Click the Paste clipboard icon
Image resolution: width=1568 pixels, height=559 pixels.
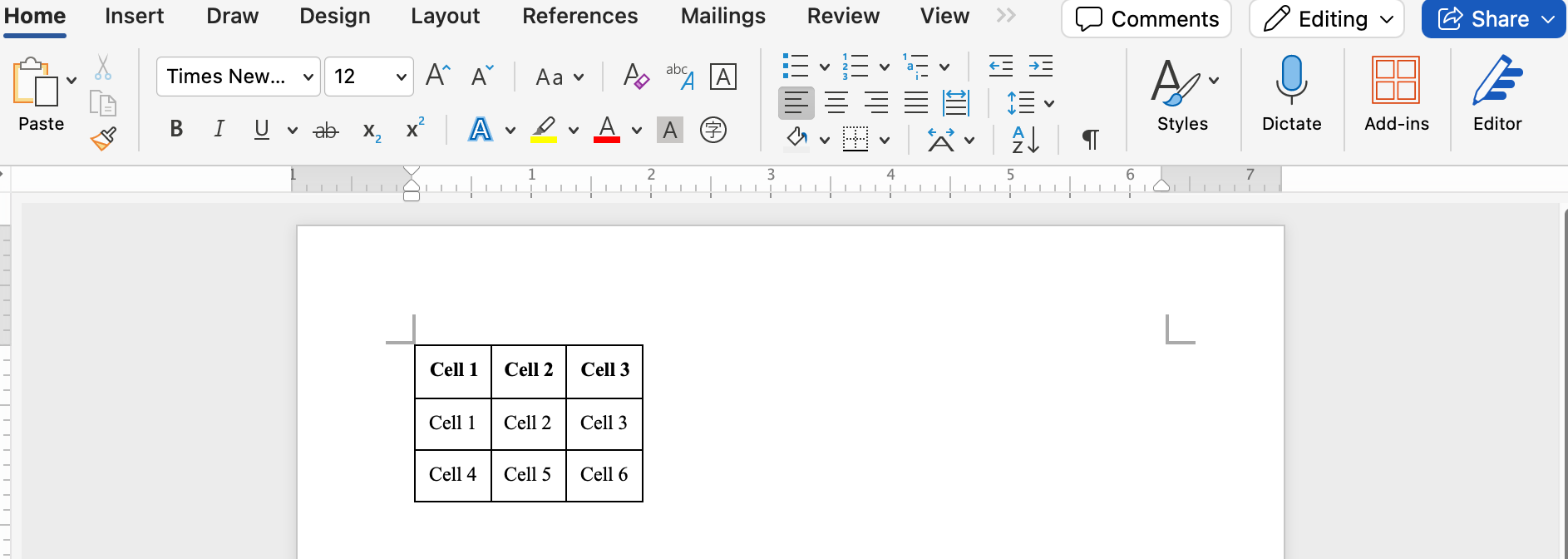point(35,82)
